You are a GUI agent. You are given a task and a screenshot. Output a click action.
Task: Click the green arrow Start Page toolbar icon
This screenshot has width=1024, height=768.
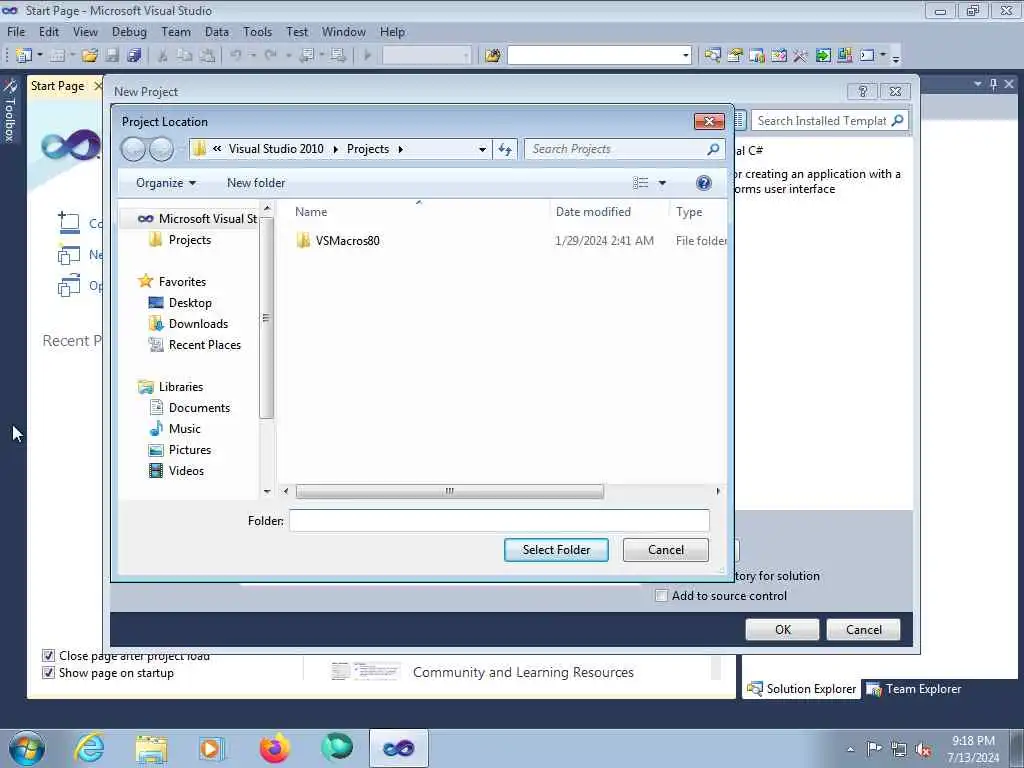[x=823, y=56]
